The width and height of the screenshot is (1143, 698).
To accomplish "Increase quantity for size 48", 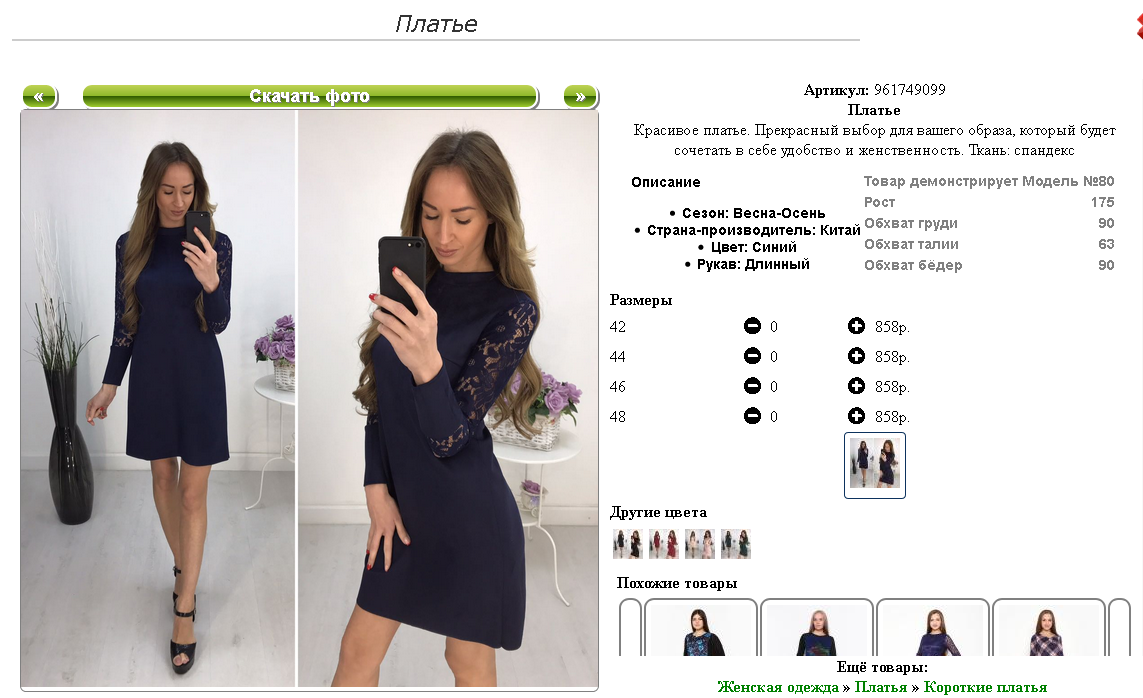I will pyautogui.click(x=856, y=415).
